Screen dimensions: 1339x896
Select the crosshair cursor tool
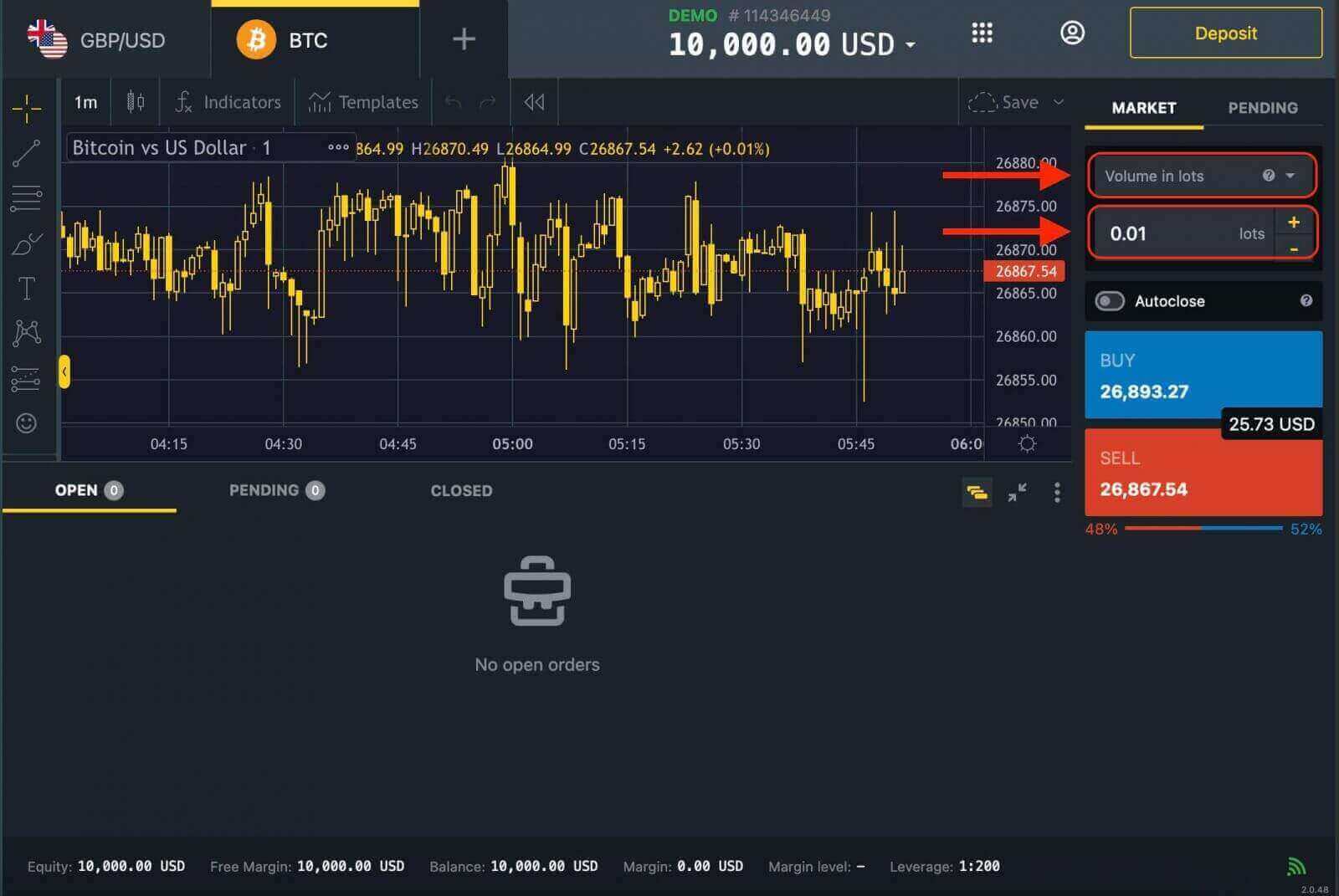click(27, 108)
